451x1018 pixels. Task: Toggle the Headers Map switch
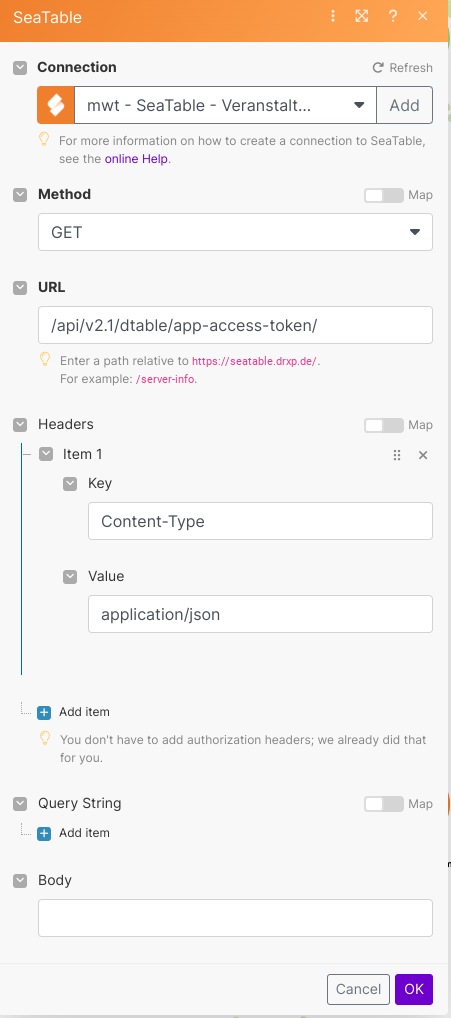(x=384, y=425)
